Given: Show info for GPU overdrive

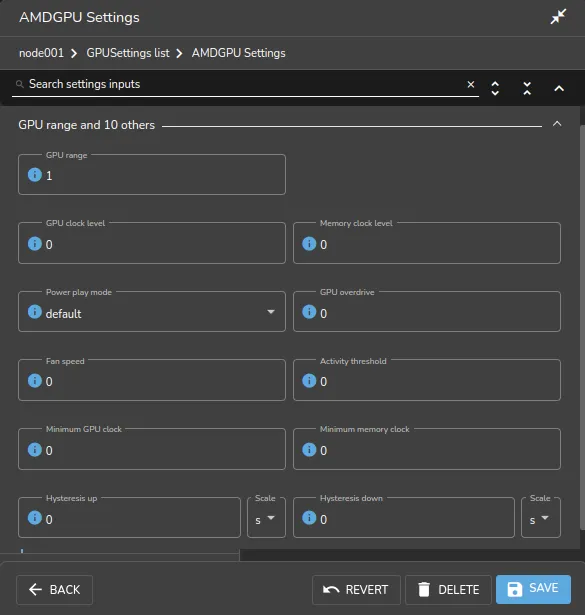Looking at the screenshot, I should click(x=309, y=312).
